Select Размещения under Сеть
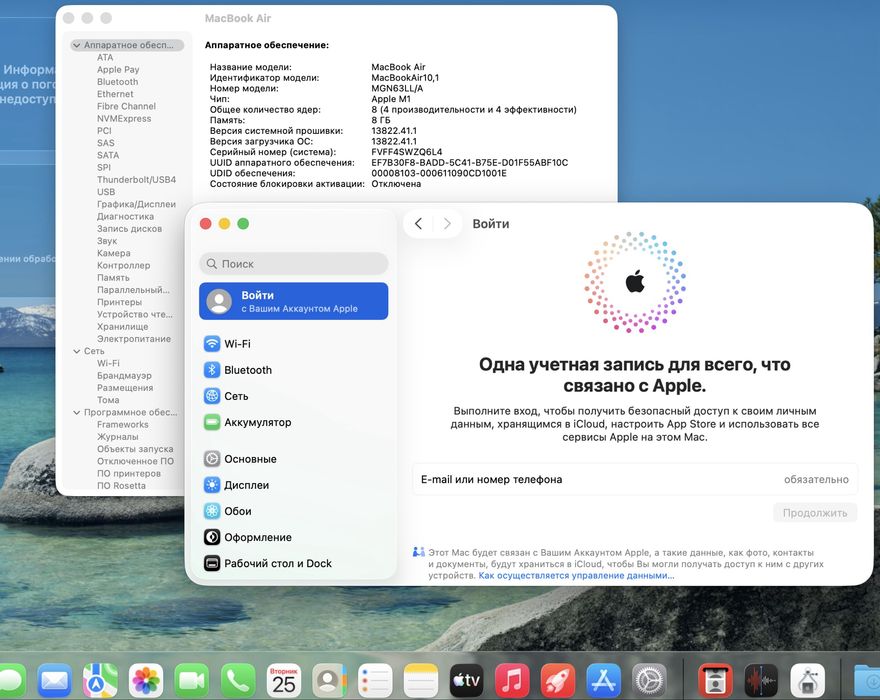Viewport: 880px width, 700px height. click(125, 387)
